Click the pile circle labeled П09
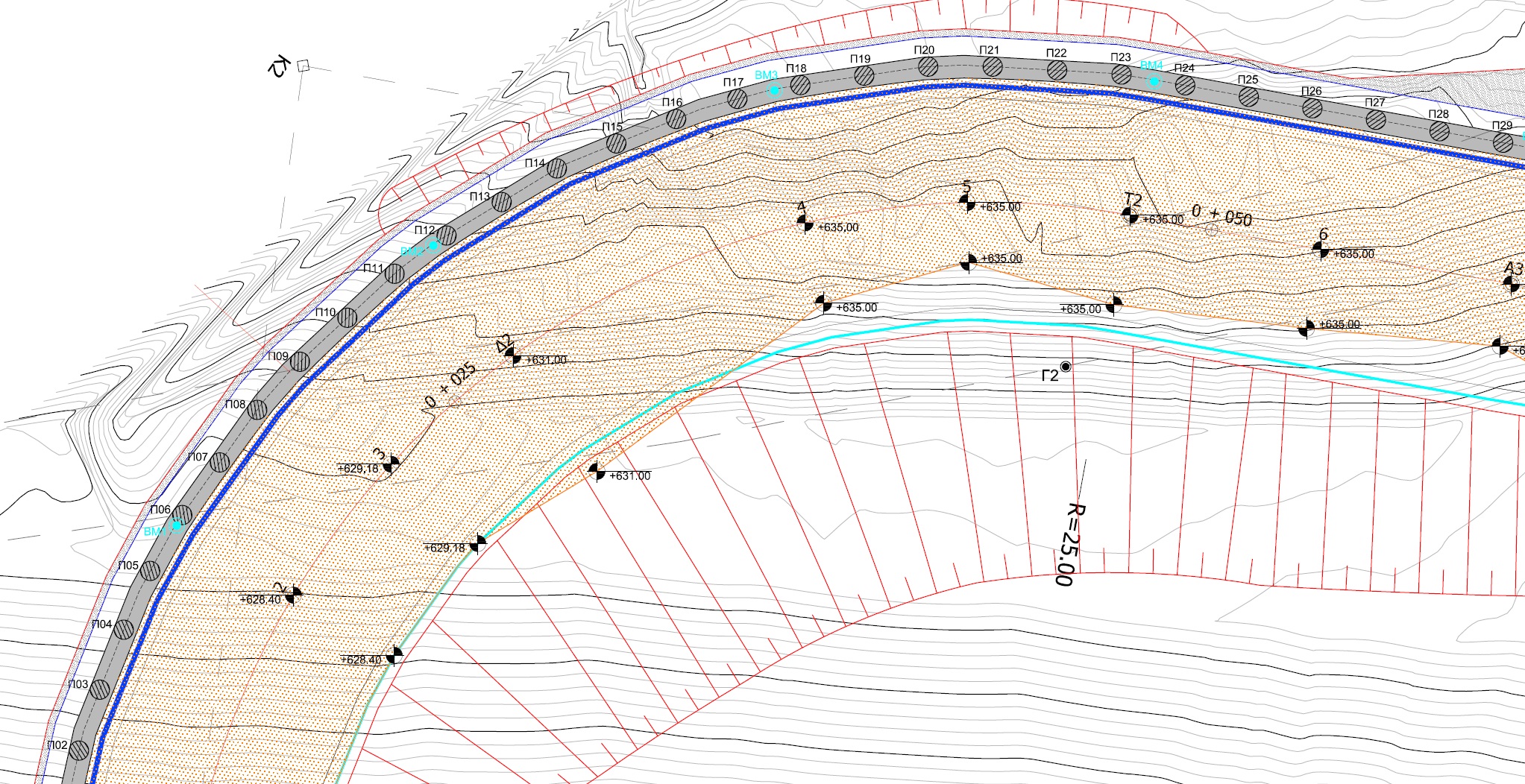1525x784 pixels. pyautogui.click(x=300, y=362)
